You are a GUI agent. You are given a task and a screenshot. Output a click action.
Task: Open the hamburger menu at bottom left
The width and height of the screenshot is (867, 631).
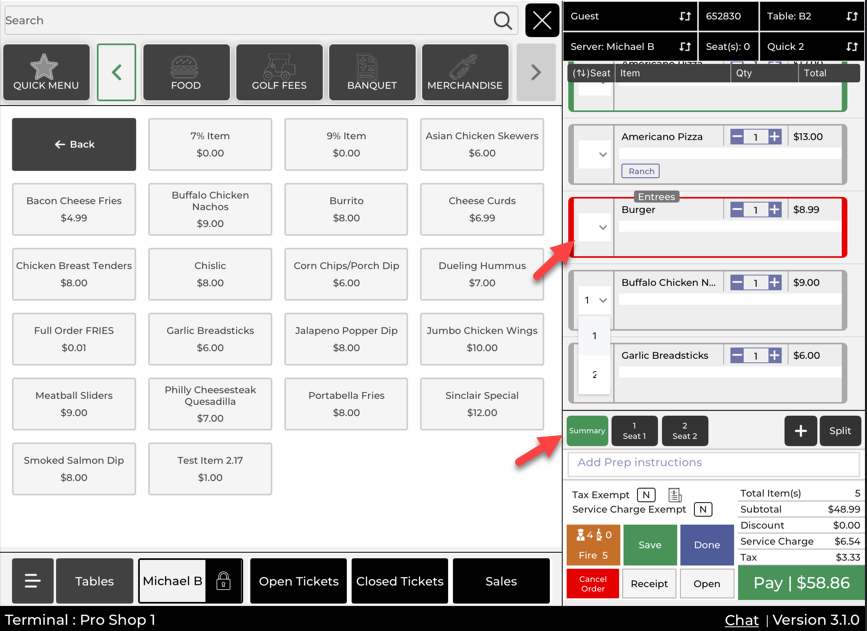tap(32, 581)
